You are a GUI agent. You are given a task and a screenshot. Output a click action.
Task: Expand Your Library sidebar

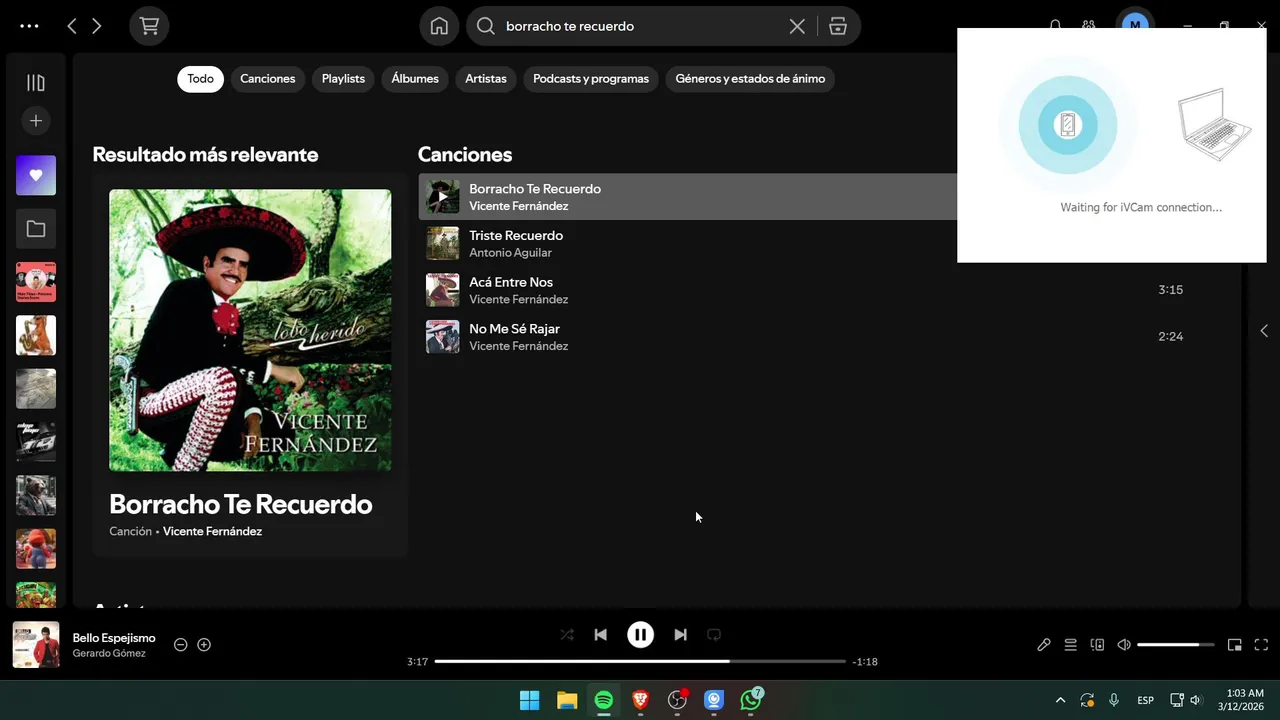(x=36, y=83)
